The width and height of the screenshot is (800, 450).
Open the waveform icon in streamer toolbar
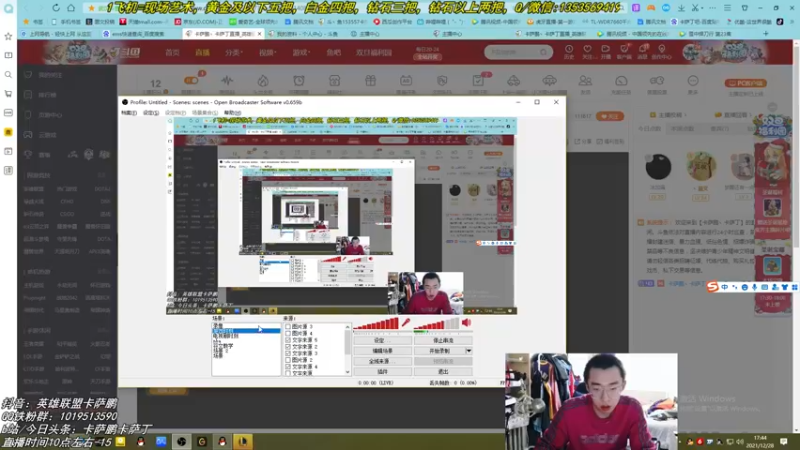pos(227,82)
